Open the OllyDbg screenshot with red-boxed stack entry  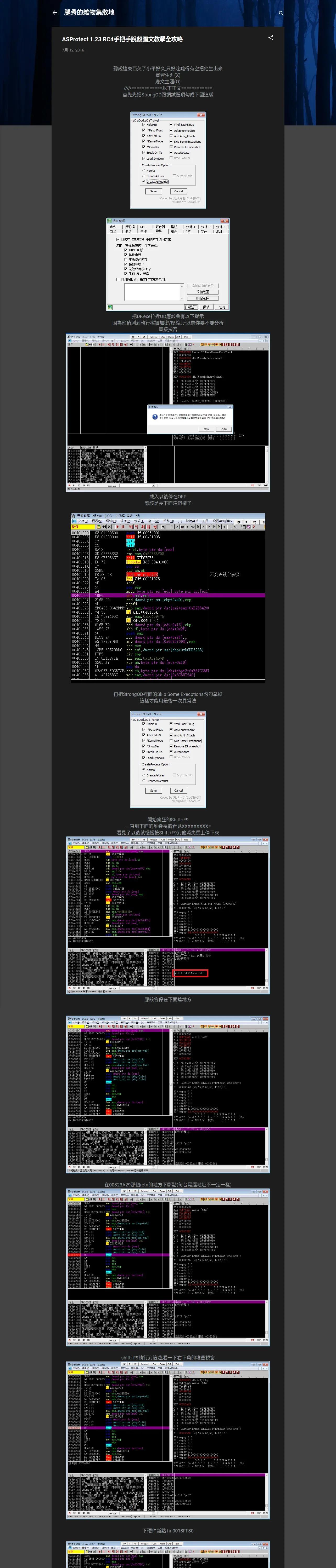click(168, 915)
